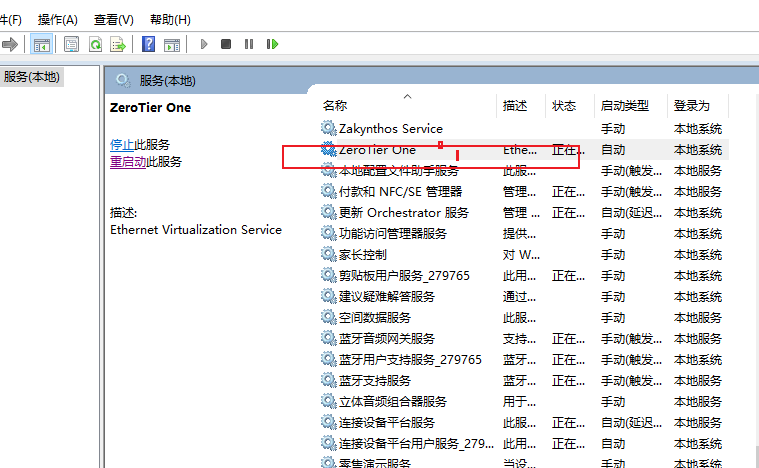This screenshot has height=468, width=759.
Task: Select the Zakynthos Service row
Action: [390, 129]
